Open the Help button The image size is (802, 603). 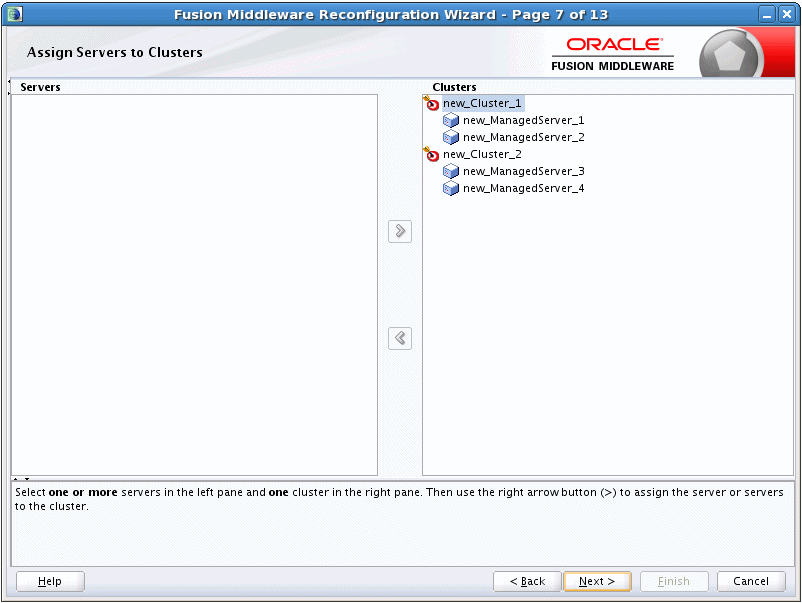pos(50,582)
